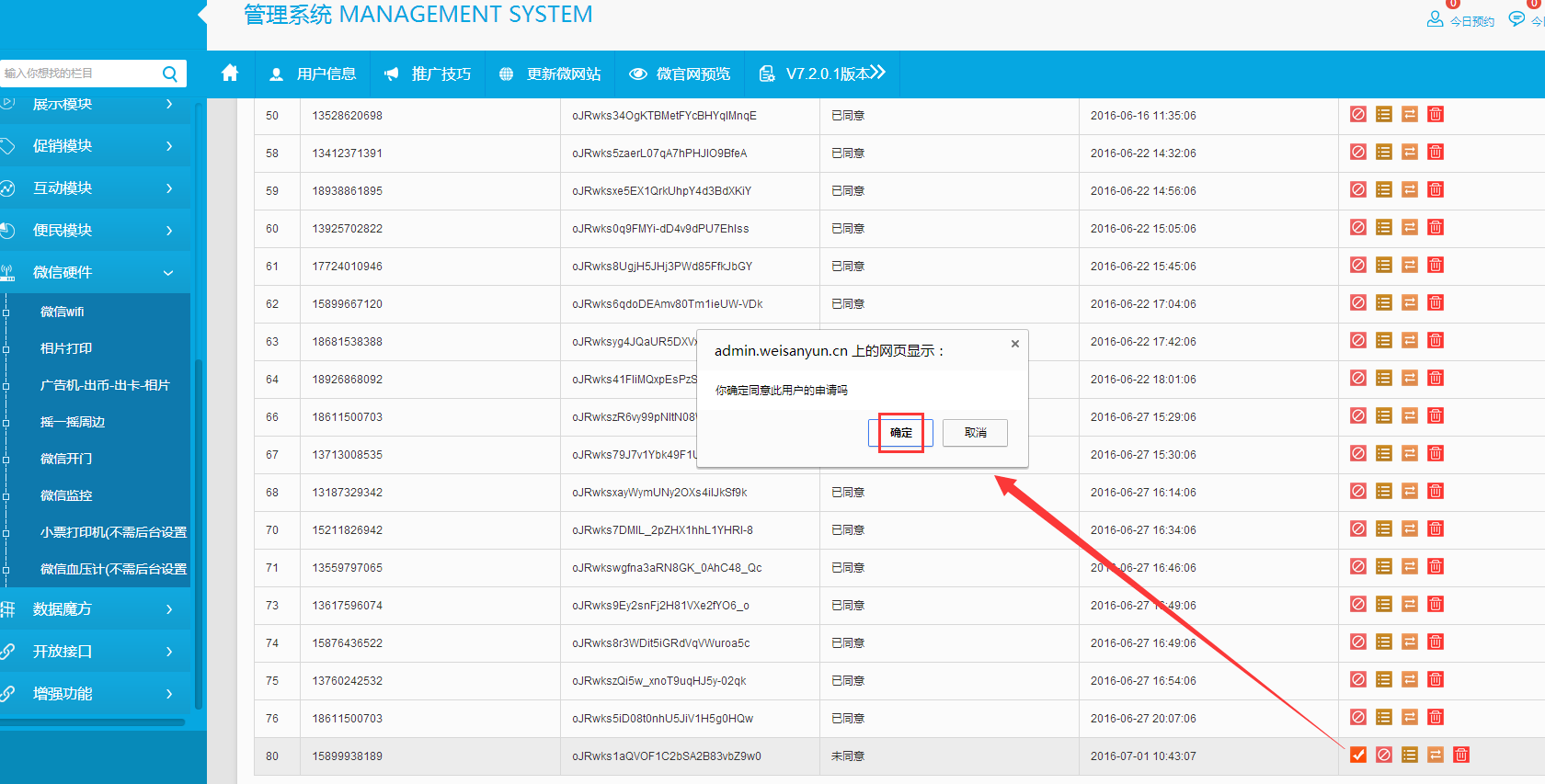Open 微信血压计 in the sidebar

click(113, 569)
